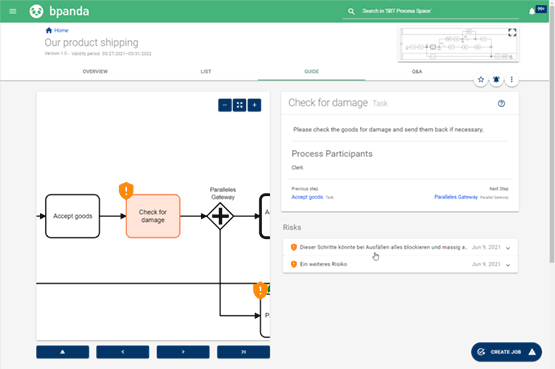Go to next step arrow button
Screen dimensions: 555x369
pyautogui.click(x=183, y=352)
